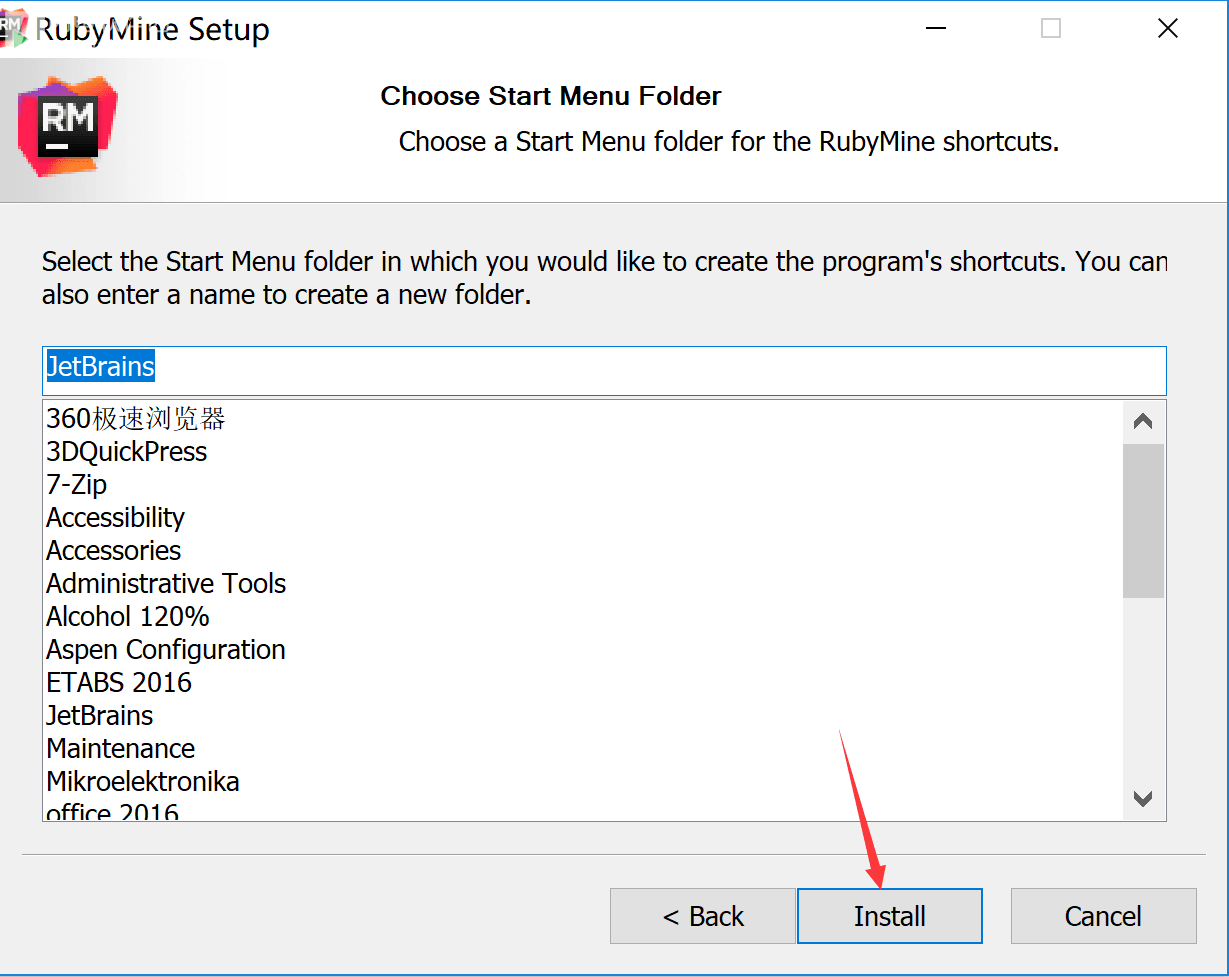Click the small RubyMine title bar icon
The image size is (1229, 977).
pos(13,29)
